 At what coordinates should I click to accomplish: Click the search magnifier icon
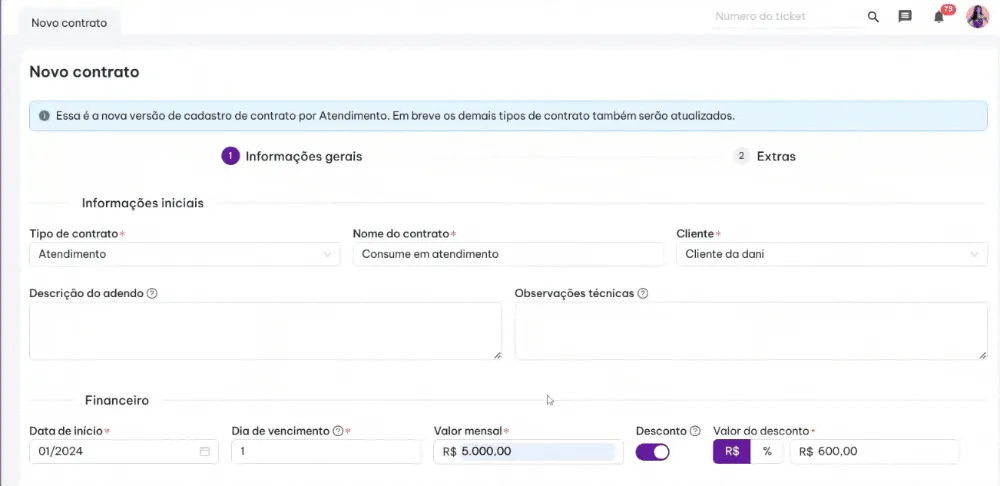873,17
